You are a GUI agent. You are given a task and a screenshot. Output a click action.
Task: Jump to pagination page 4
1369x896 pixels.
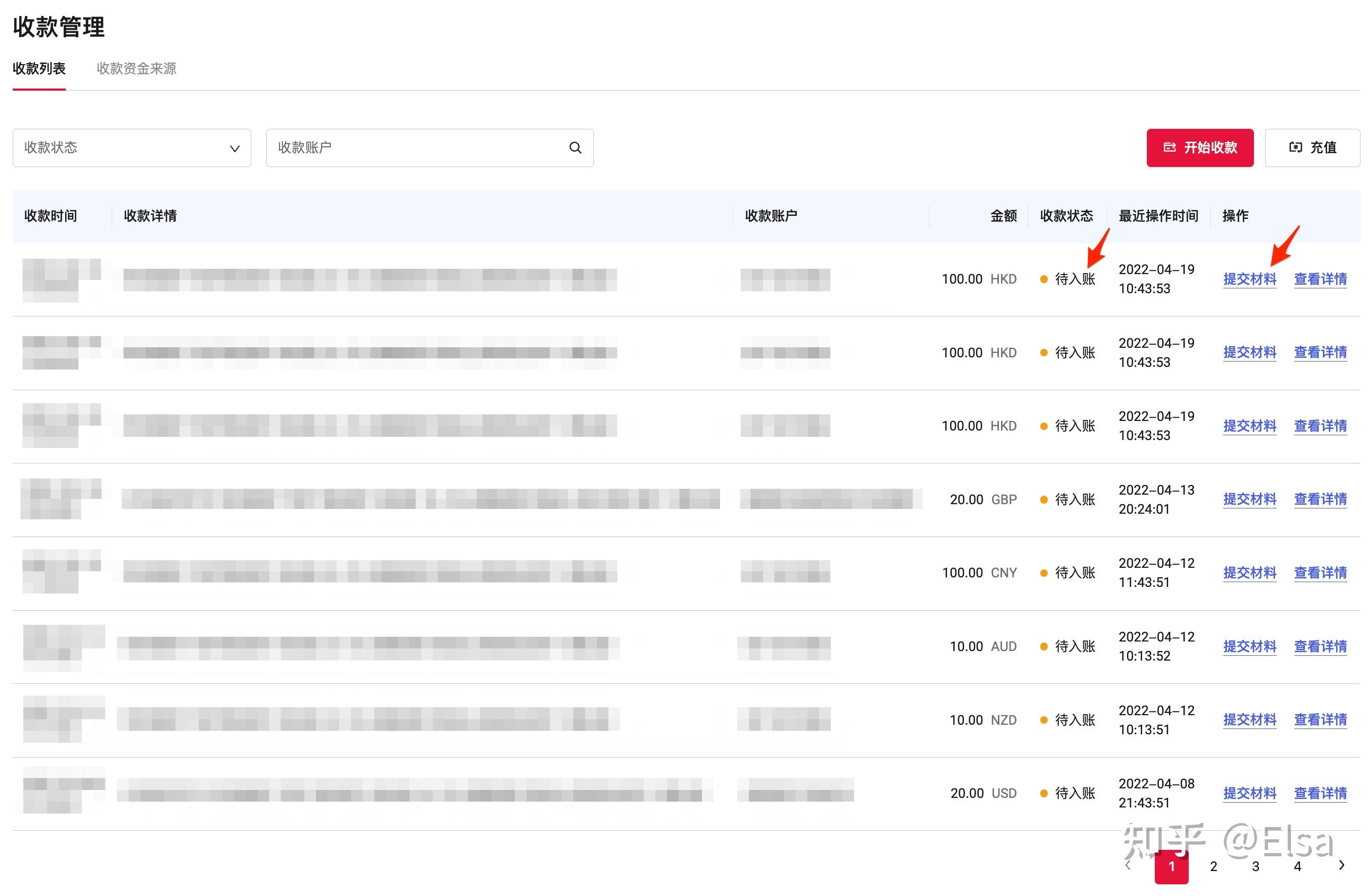coord(1297,866)
